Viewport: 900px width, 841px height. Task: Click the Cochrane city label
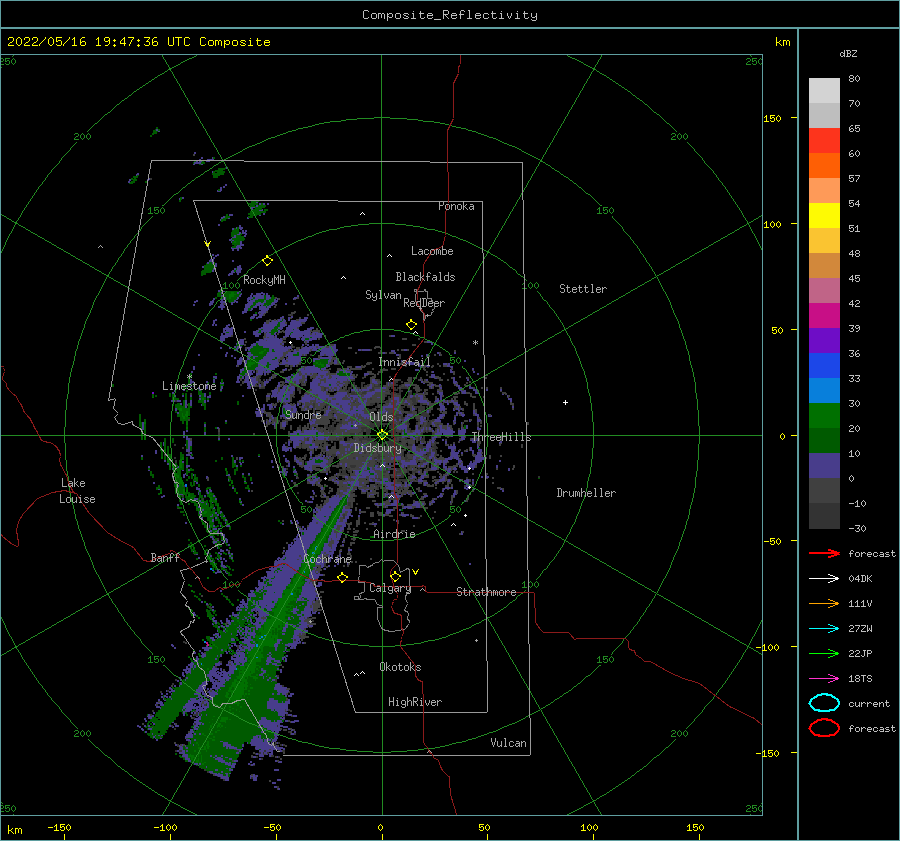point(327,559)
